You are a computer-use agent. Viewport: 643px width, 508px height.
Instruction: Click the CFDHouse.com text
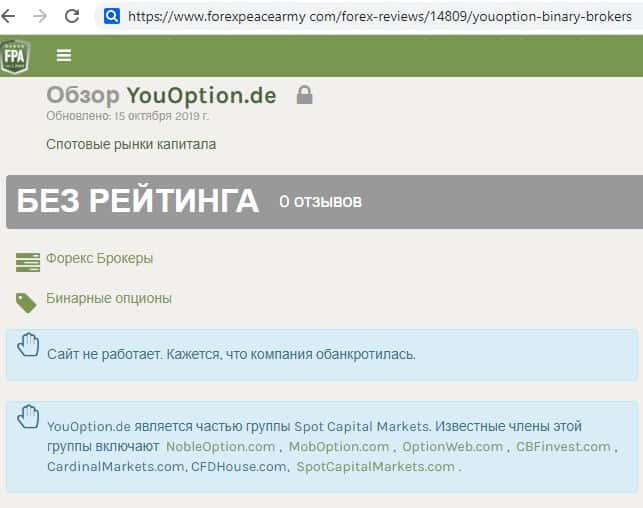tap(239, 467)
